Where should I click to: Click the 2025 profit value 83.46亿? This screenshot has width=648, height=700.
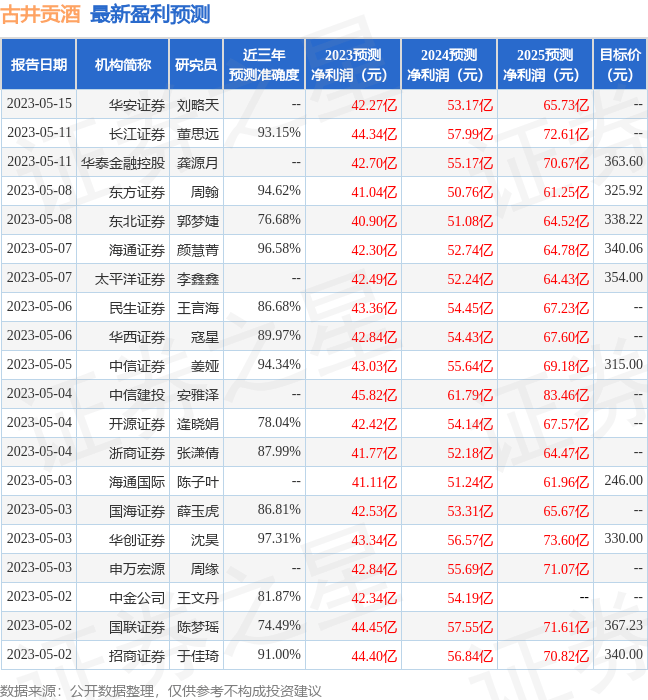(x=566, y=395)
